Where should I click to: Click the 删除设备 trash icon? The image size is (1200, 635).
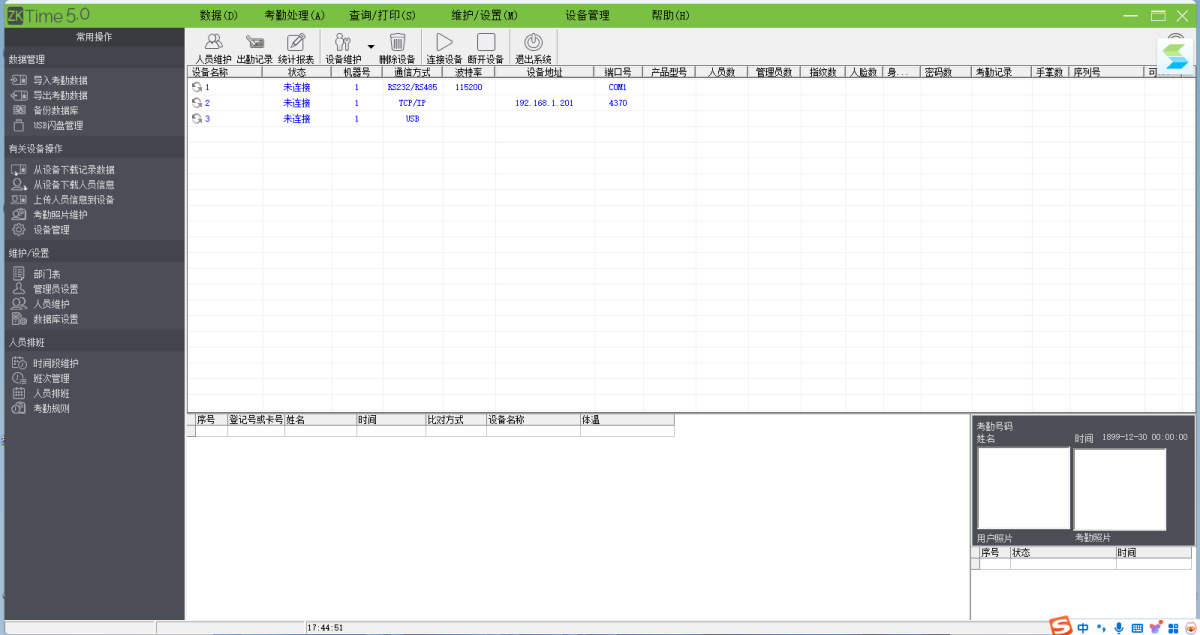coord(397,42)
